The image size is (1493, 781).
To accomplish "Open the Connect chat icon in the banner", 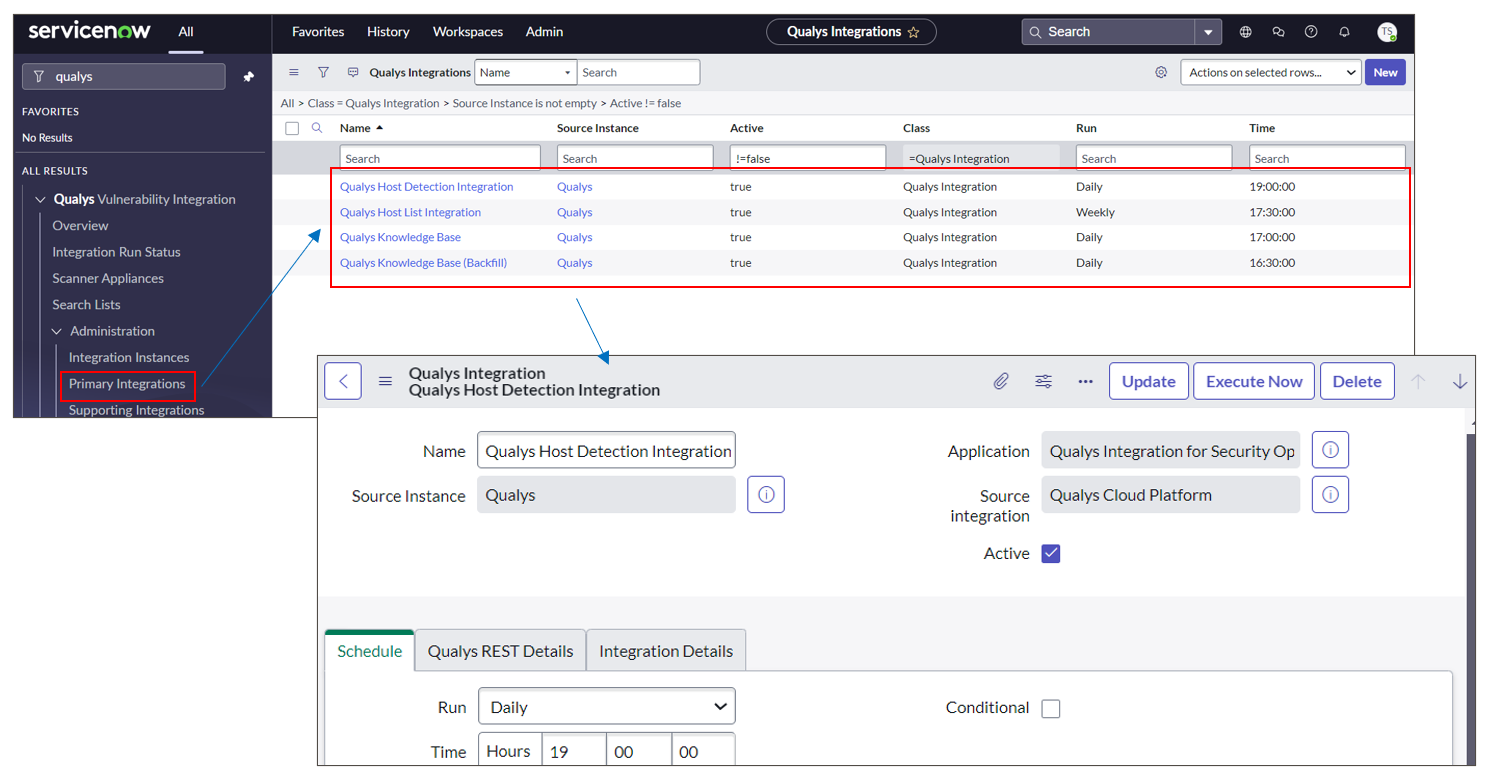I will [1278, 31].
